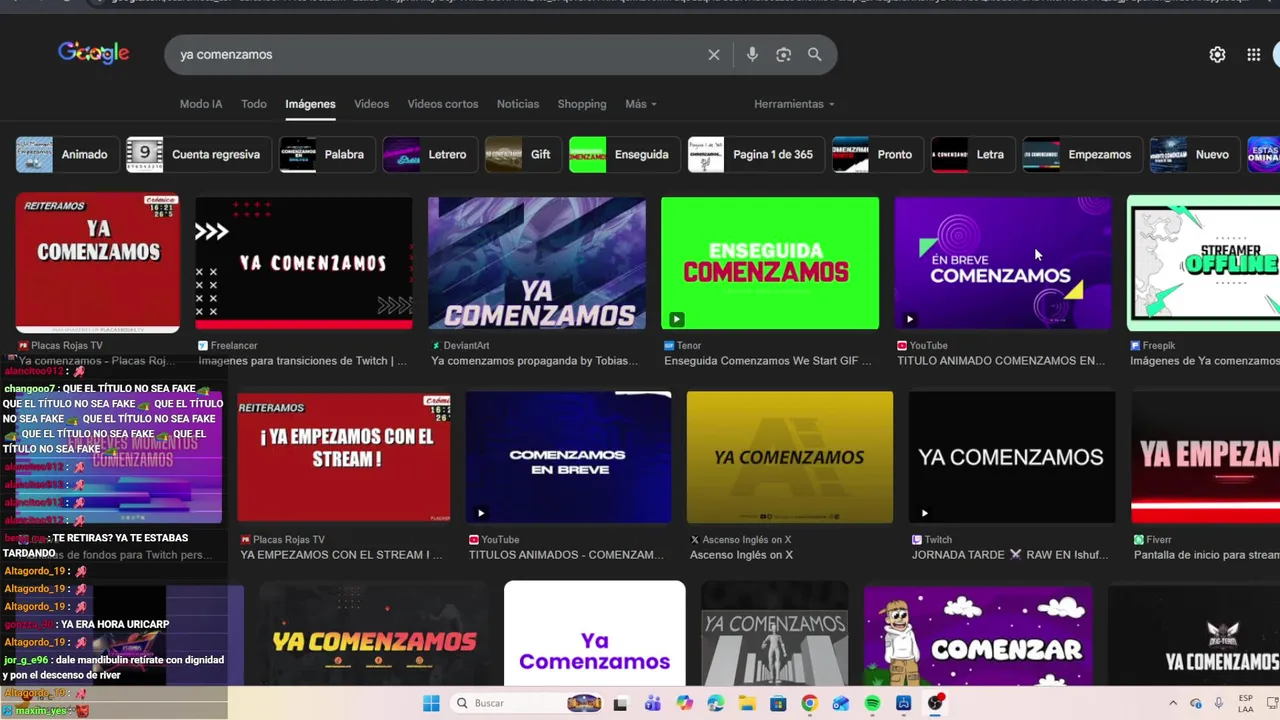Screen dimensions: 1280x720
Task: Start voice search with the microphone icon
Action: tap(752, 55)
